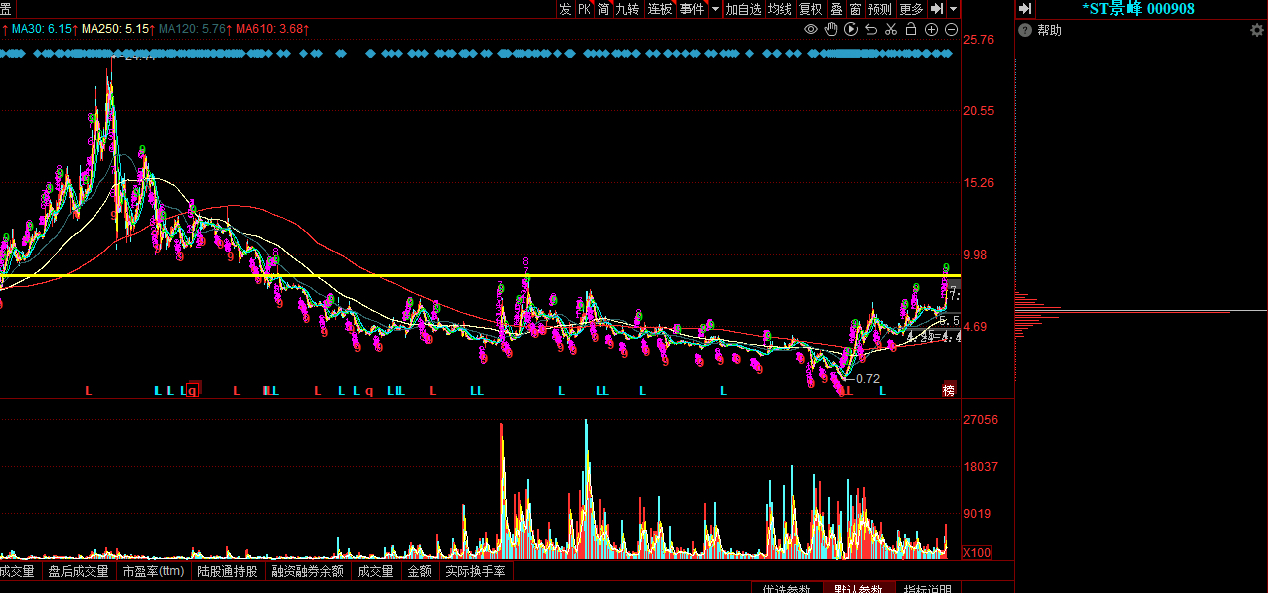Click the MA250: 5.15 indicator label

(x=115, y=29)
